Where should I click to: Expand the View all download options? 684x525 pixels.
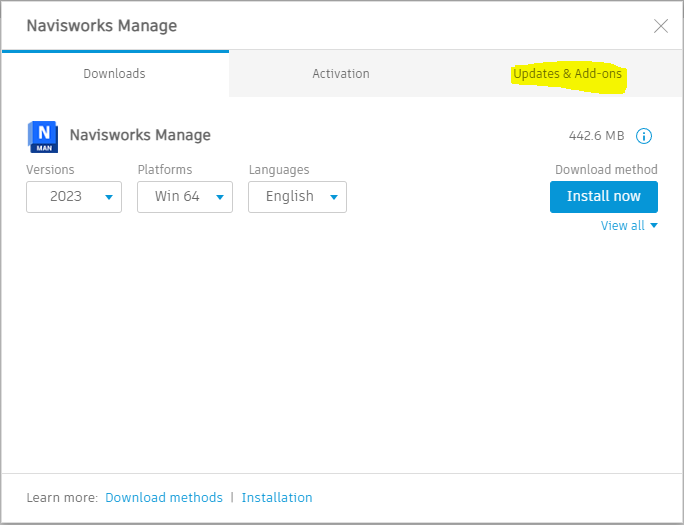[x=629, y=226]
